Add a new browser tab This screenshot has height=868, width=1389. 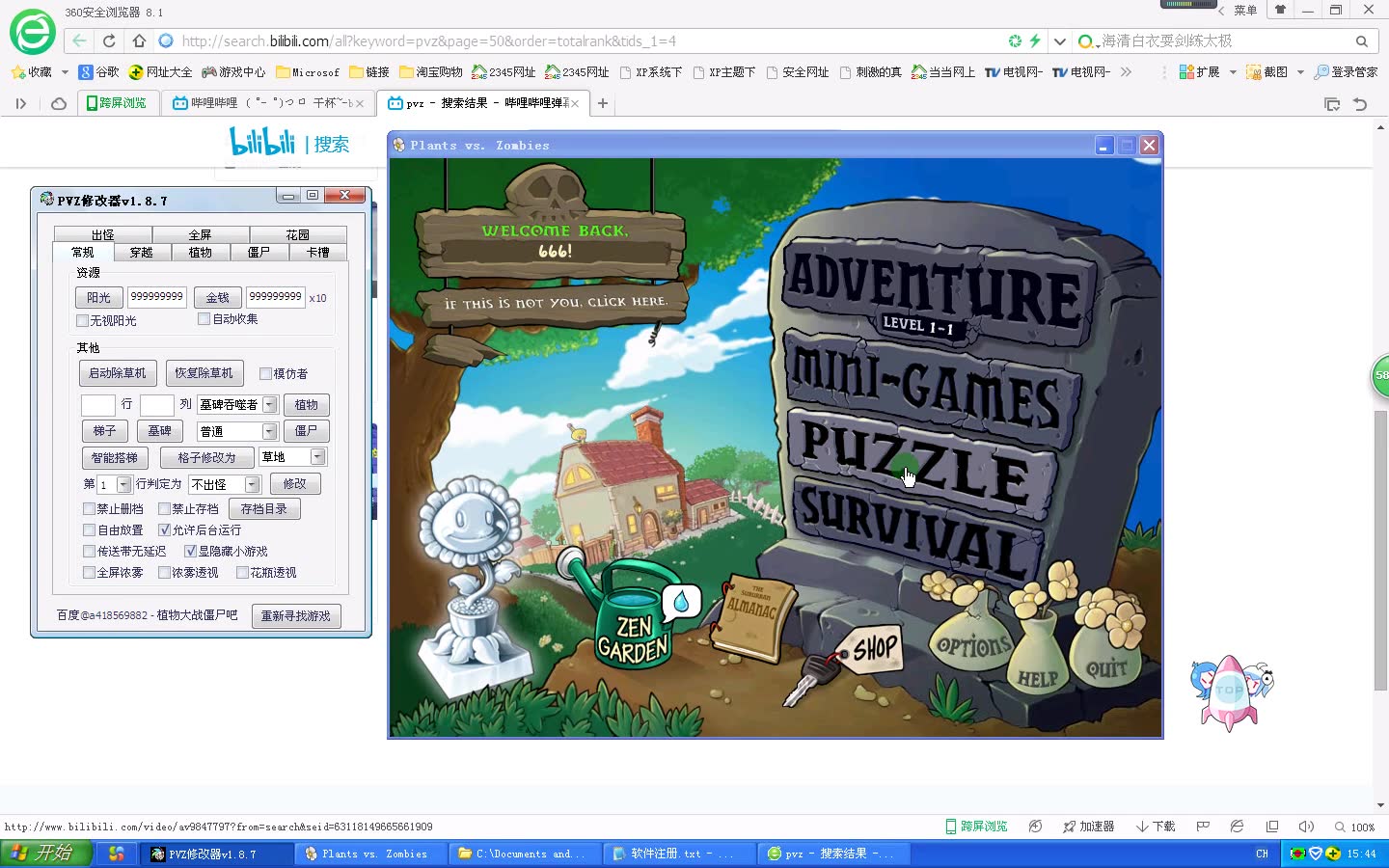603,103
